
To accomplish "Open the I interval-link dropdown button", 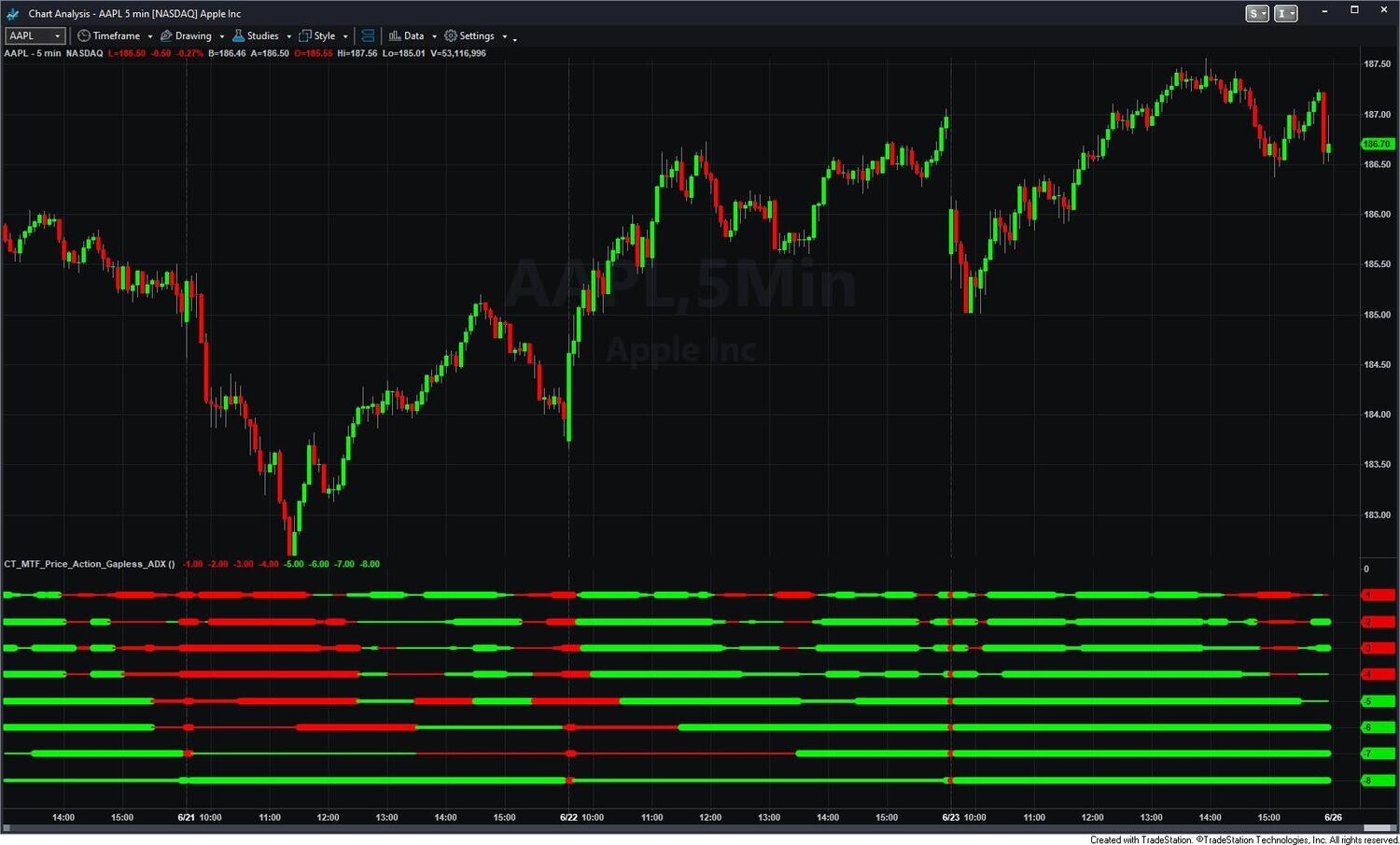I will [x=1286, y=13].
